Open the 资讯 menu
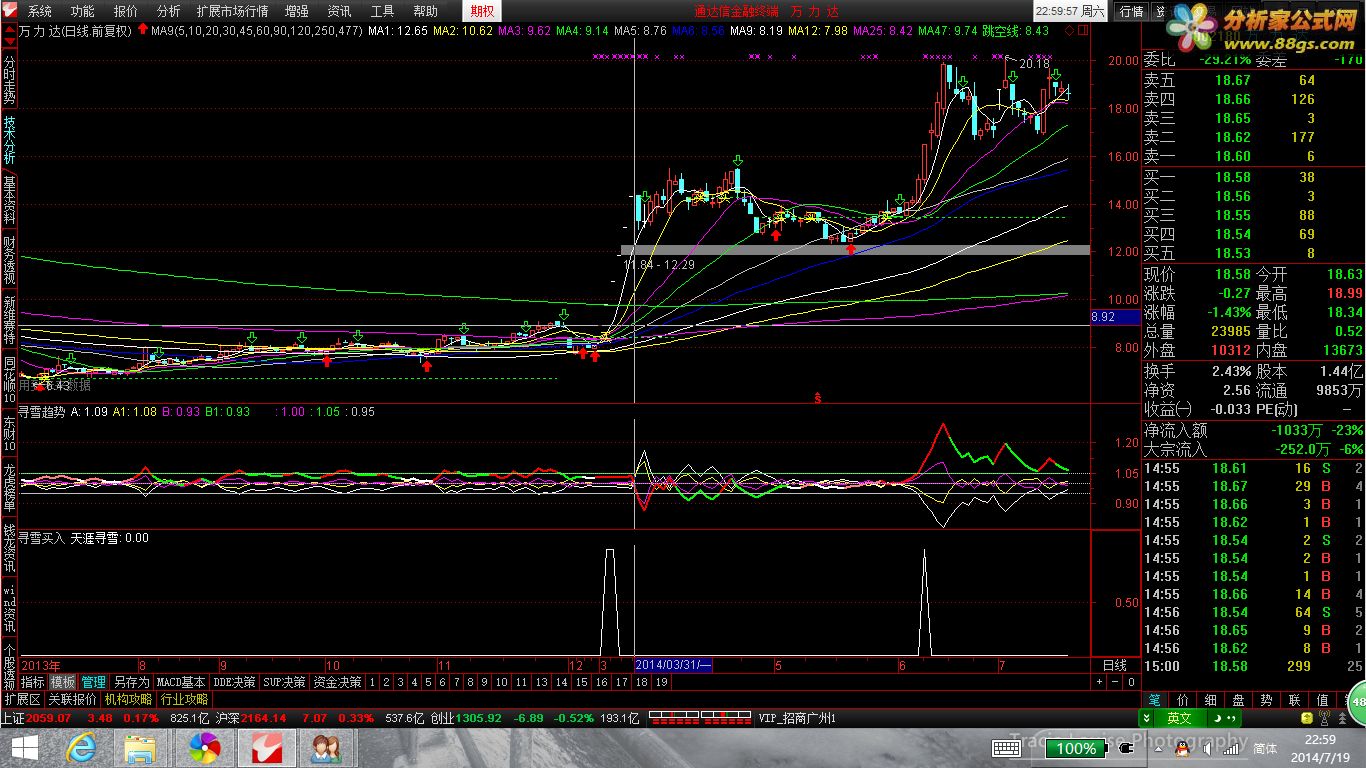The height and width of the screenshot is (768, 1366). (339, 11)
